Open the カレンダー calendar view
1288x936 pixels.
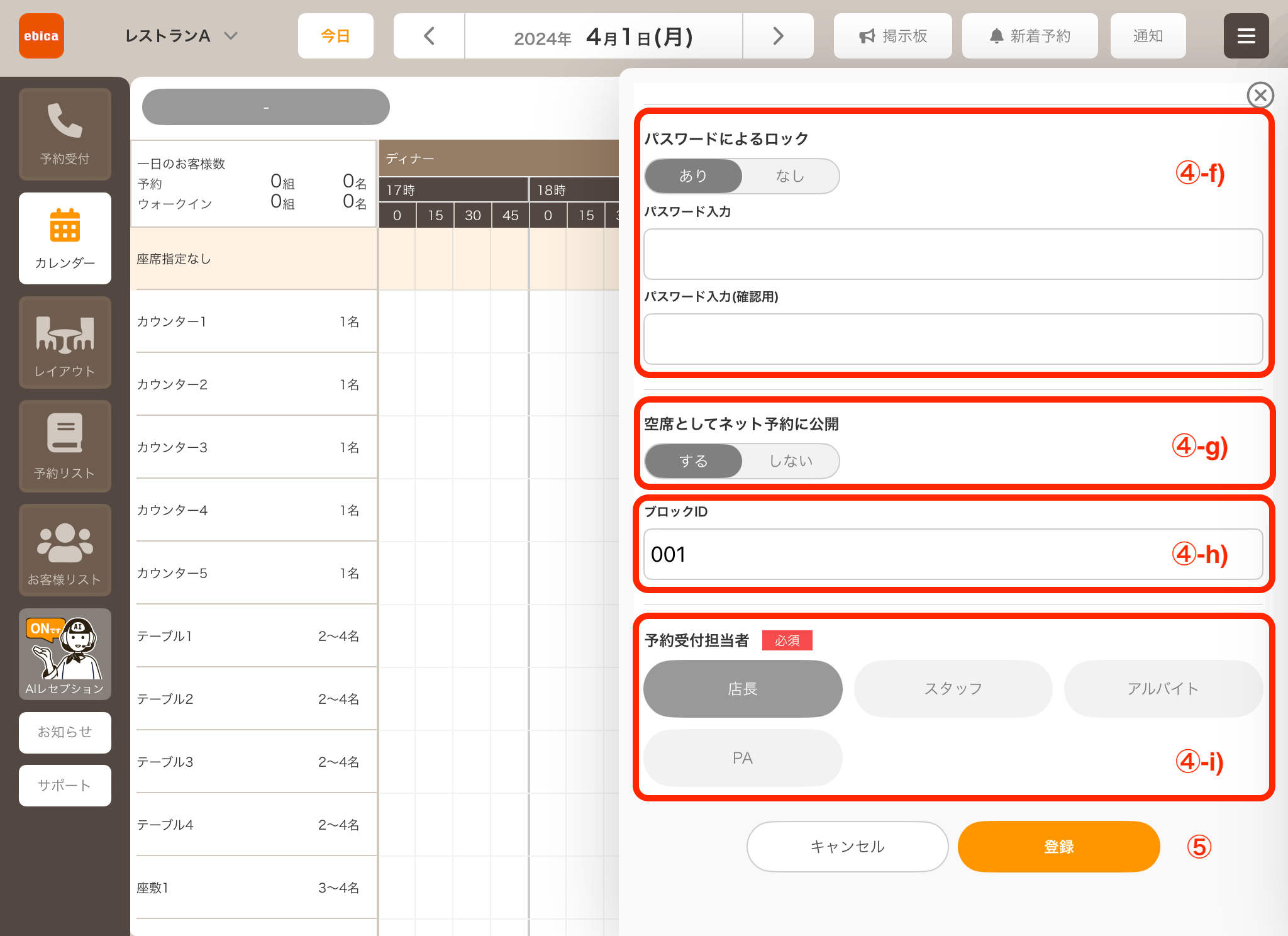(65, 238)
